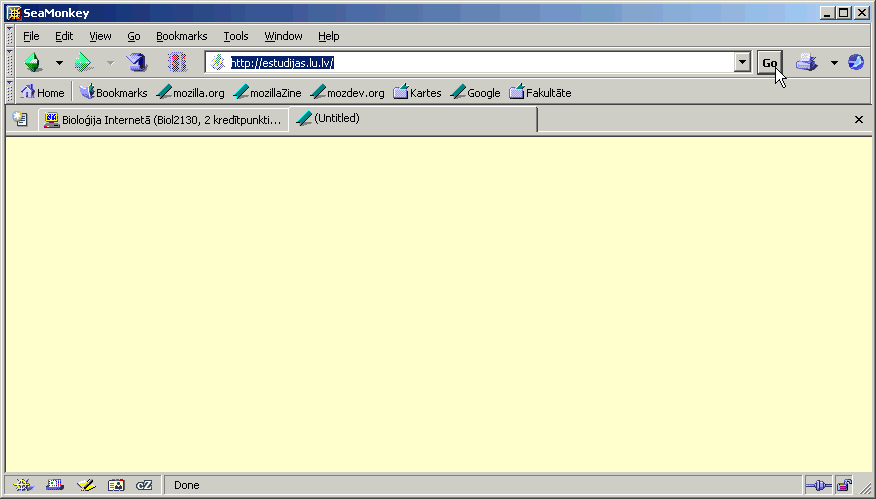
Task: Open the Go menu
Action: (x=134, y=36)
